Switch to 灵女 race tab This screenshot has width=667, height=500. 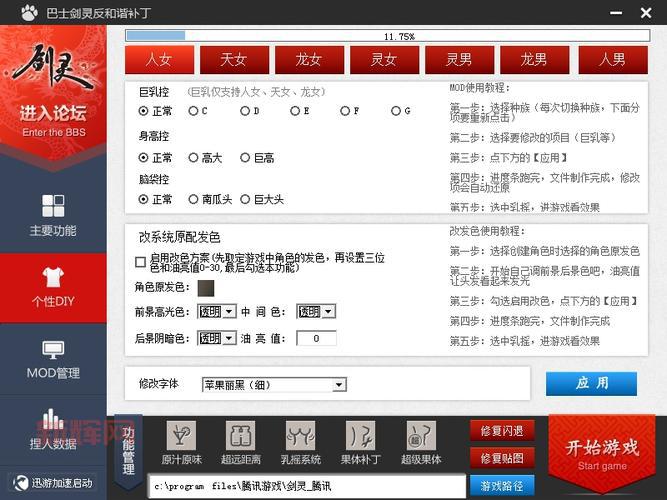tap(385, 59)
